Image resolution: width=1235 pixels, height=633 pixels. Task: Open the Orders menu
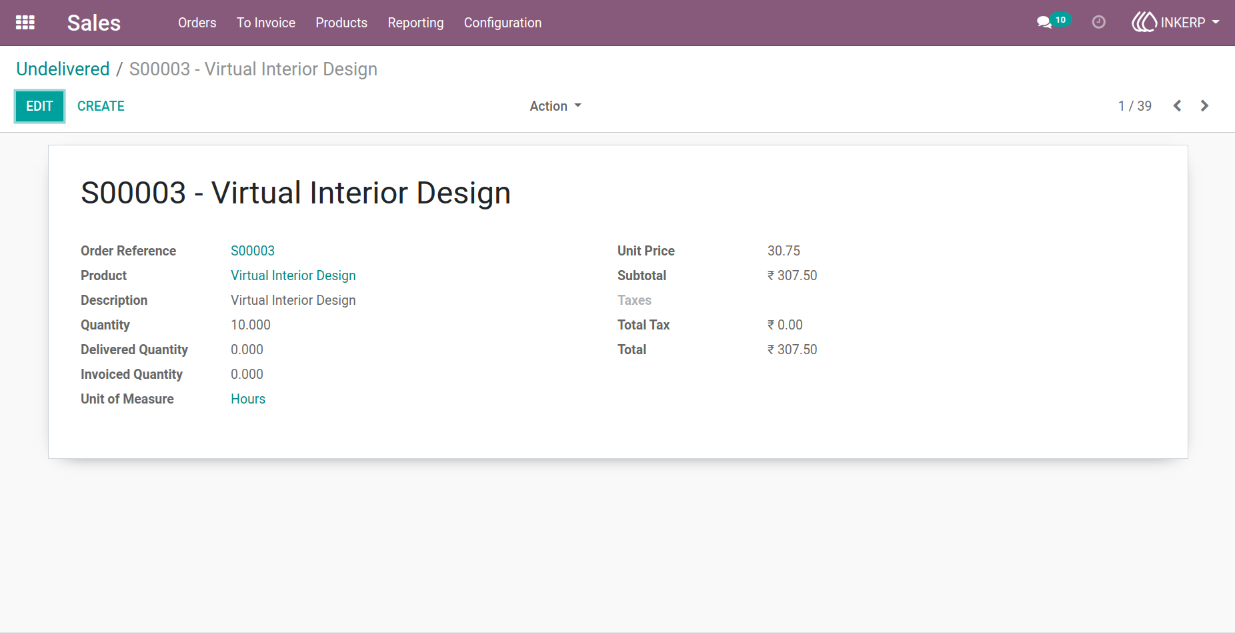point(197,22)
